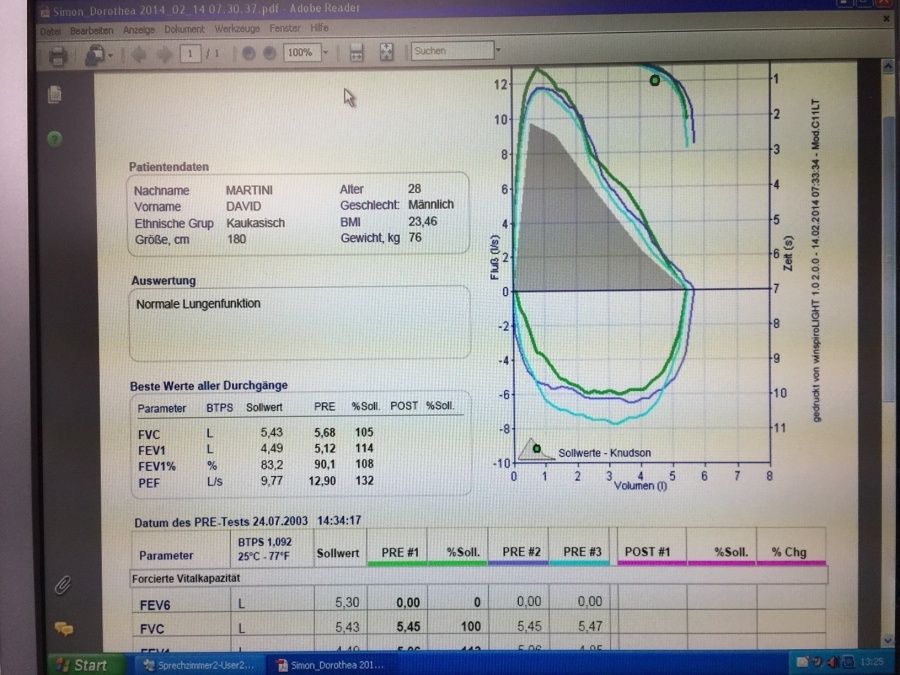Image resolution: width=900 pixels, height=675 pixels.
Task: Open the Fenster menu
Action: pyautogui.click(x=285, y=30)
